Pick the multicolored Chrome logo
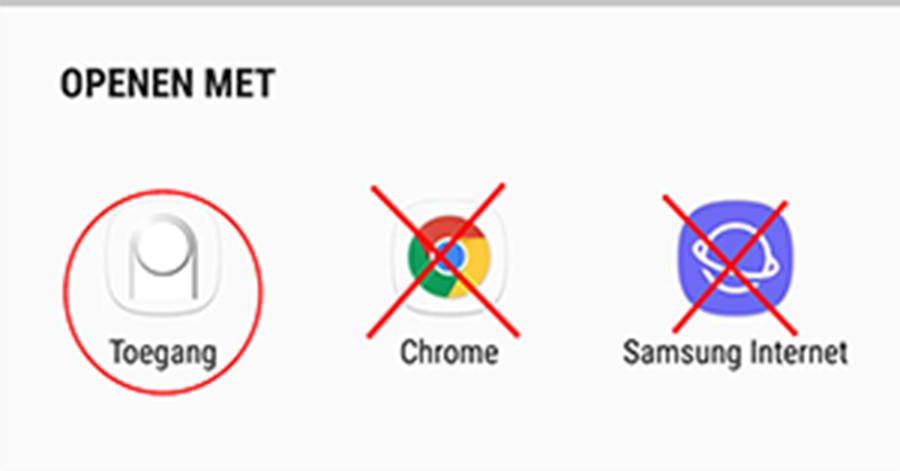 (449, 257)
